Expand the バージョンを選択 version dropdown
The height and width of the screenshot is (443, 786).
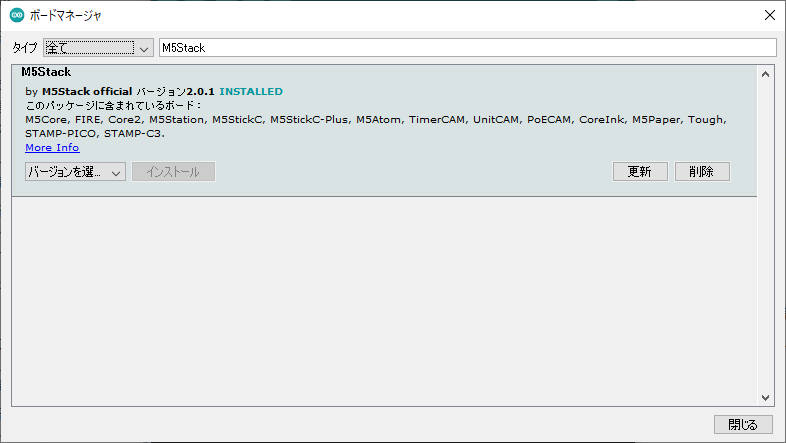[75, 172]
